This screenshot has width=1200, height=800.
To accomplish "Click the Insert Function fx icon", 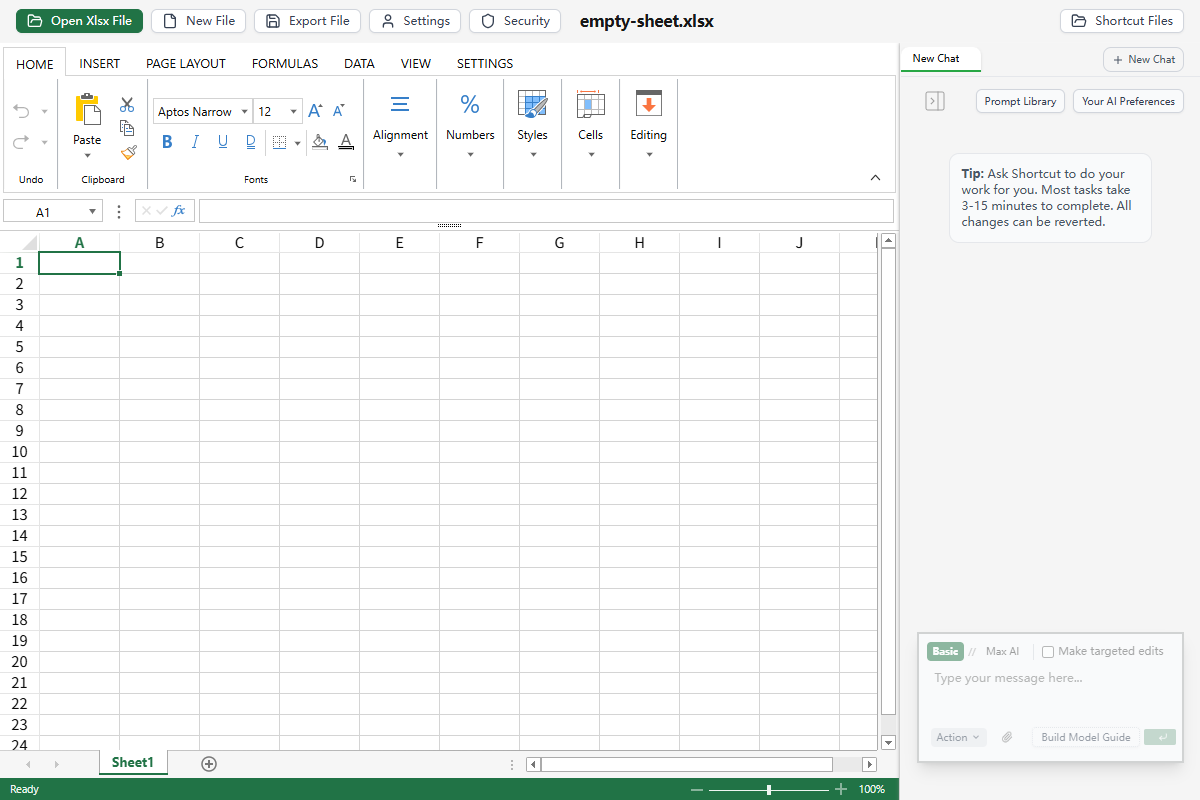I will 179,211.
